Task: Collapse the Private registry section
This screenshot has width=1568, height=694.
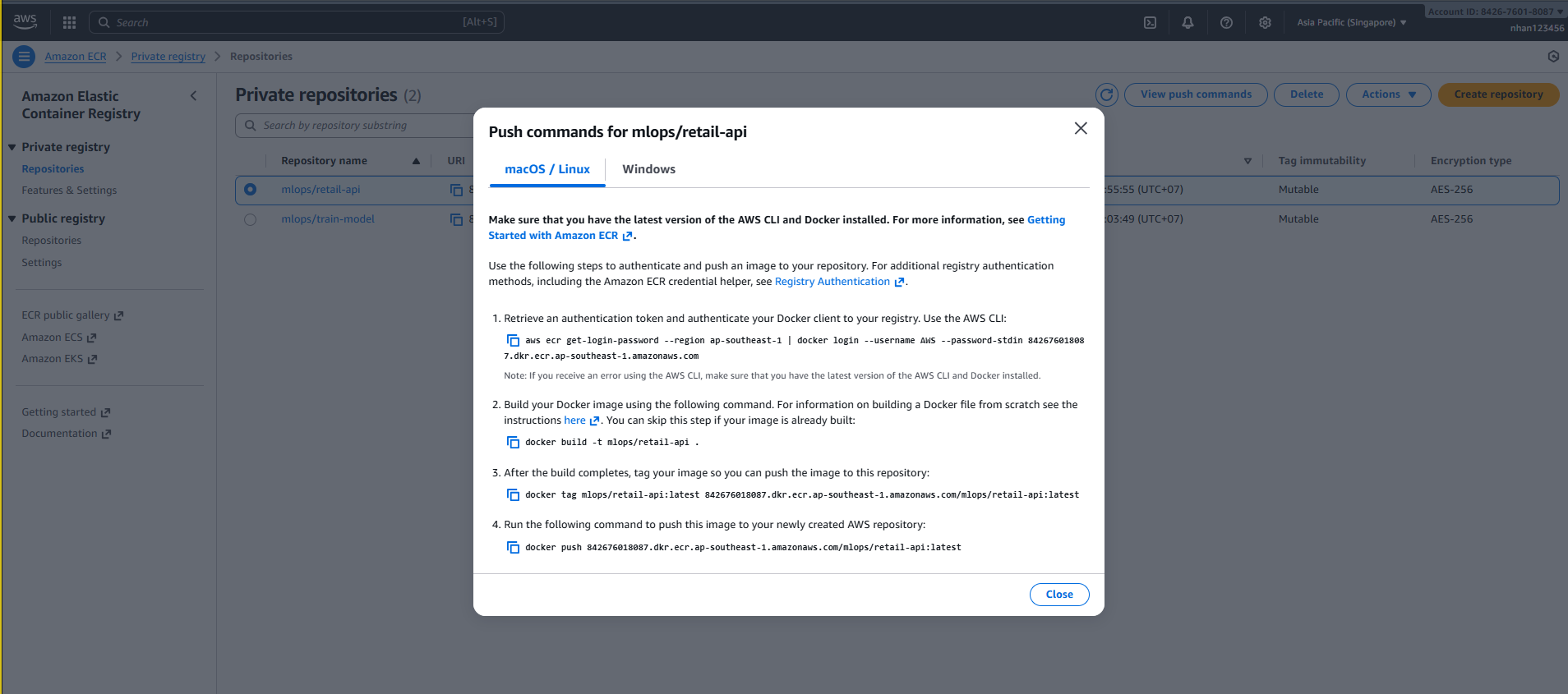Action: (12, 147)
